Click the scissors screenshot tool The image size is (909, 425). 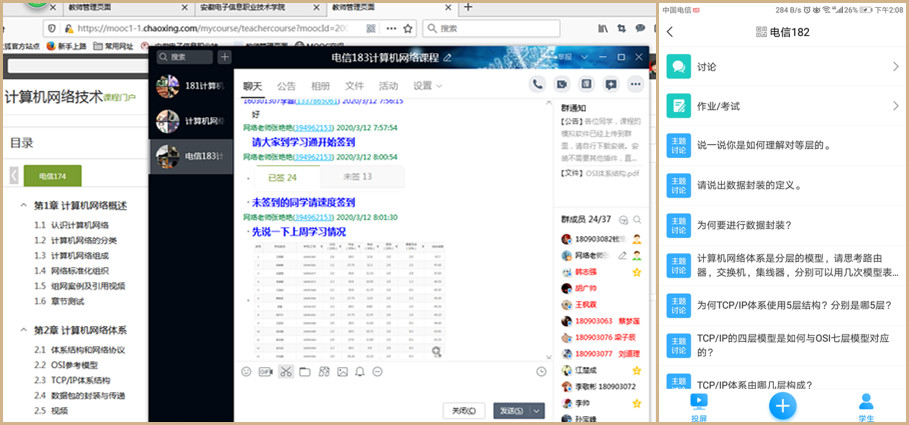[286, 372]
